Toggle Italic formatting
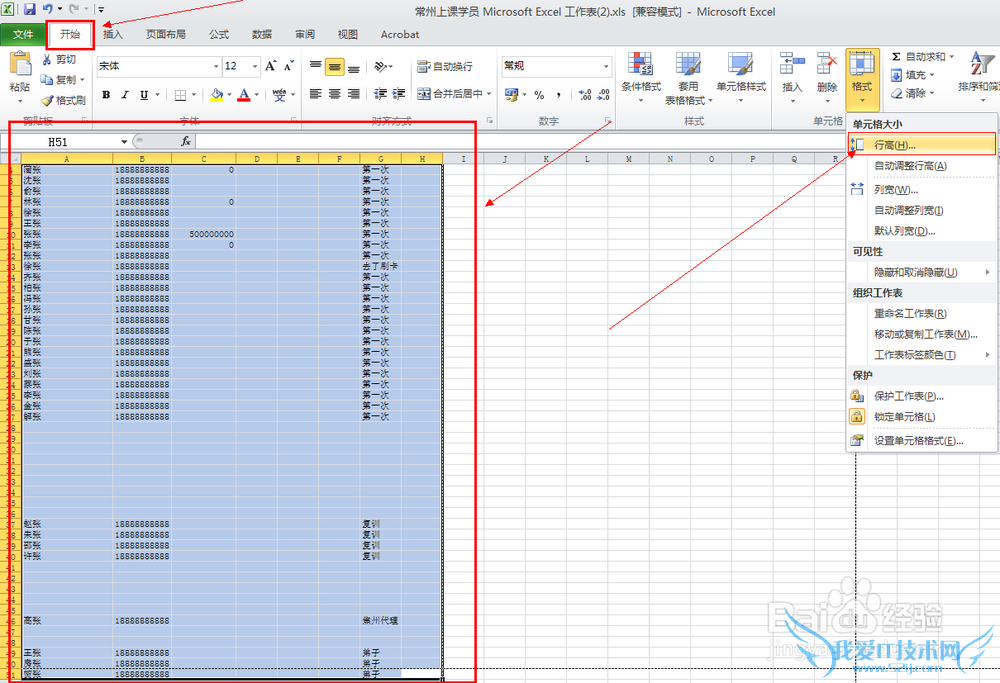The width and height of the screenshot is (1000, 683). pos(124,95)
